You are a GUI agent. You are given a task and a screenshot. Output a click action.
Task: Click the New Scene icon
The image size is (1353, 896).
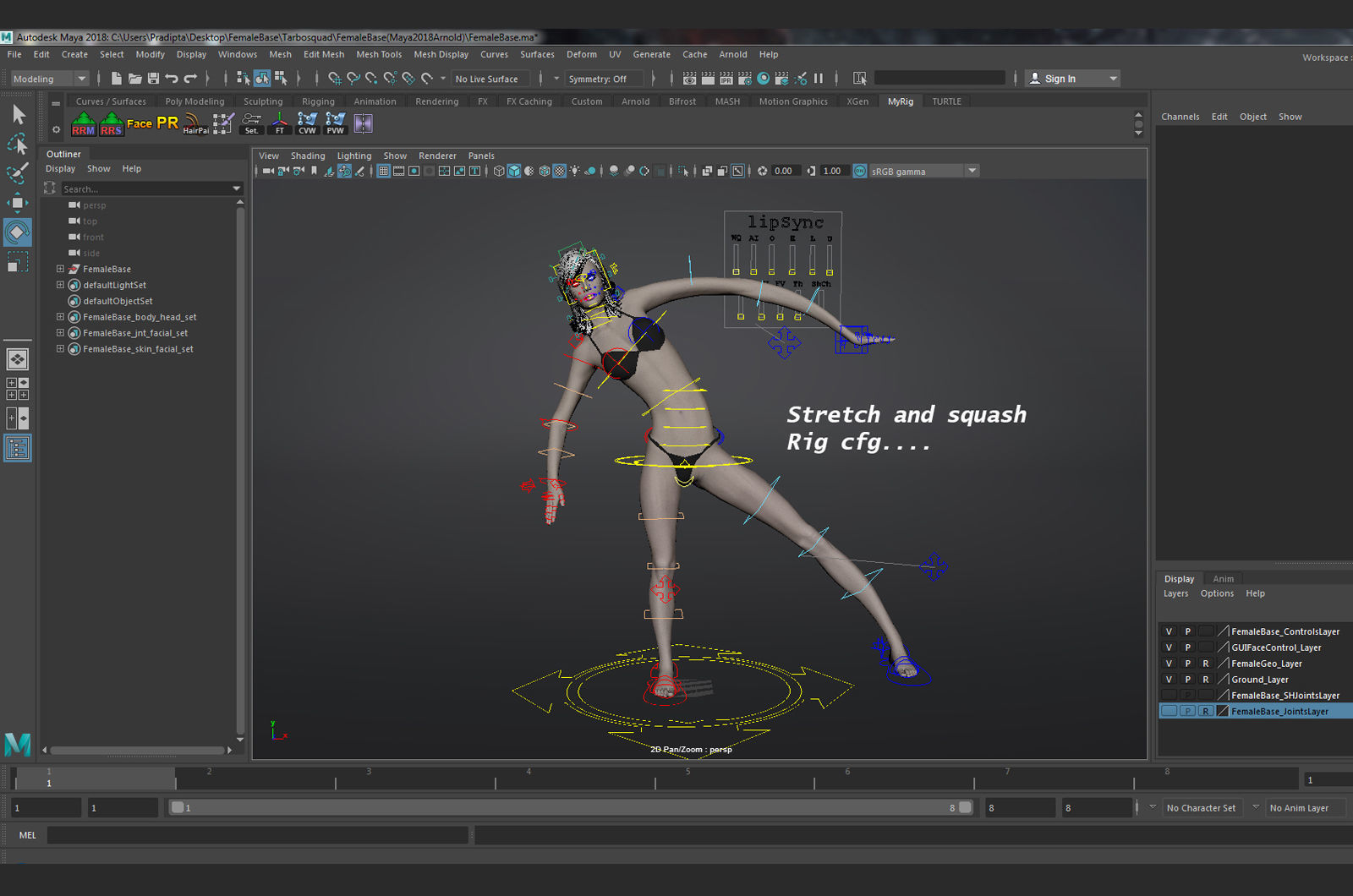[x=116, y=79]
